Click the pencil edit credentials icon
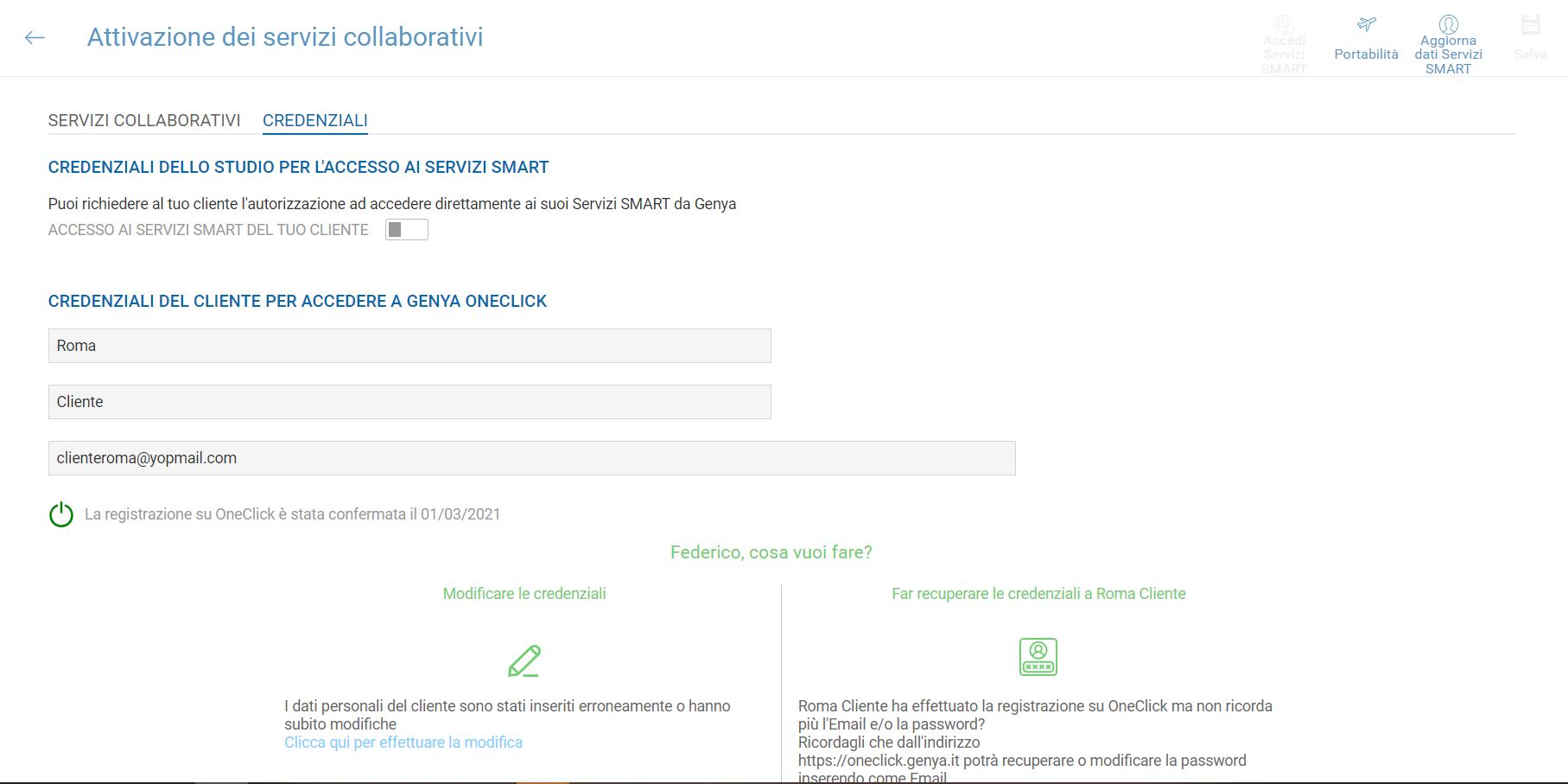 [x=524, y=660]
